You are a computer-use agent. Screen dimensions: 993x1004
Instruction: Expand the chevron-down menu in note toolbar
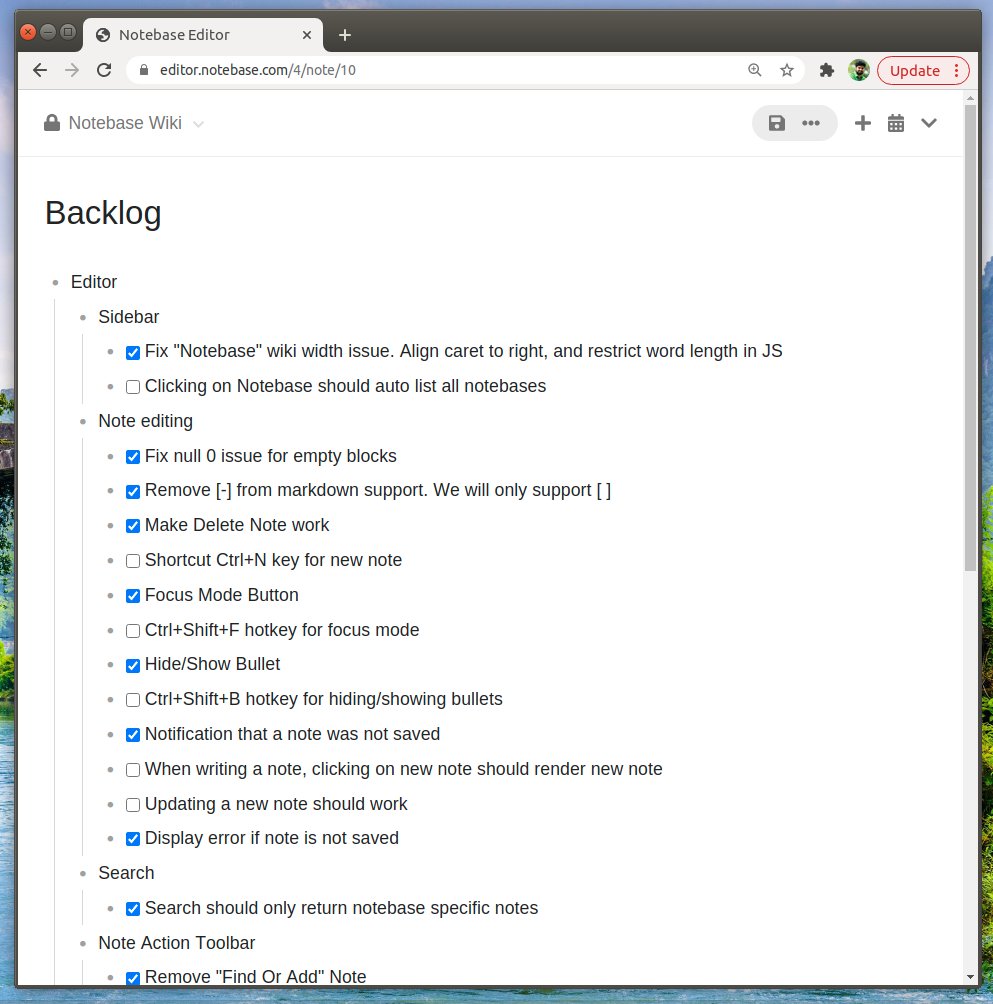point(929,123)
